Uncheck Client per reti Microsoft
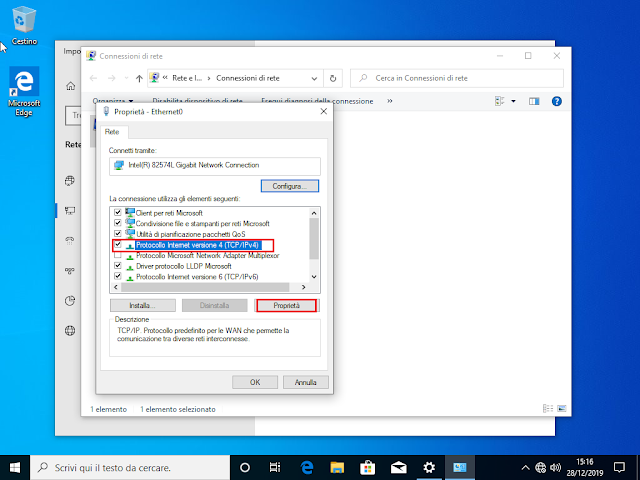 coord(118,212)
